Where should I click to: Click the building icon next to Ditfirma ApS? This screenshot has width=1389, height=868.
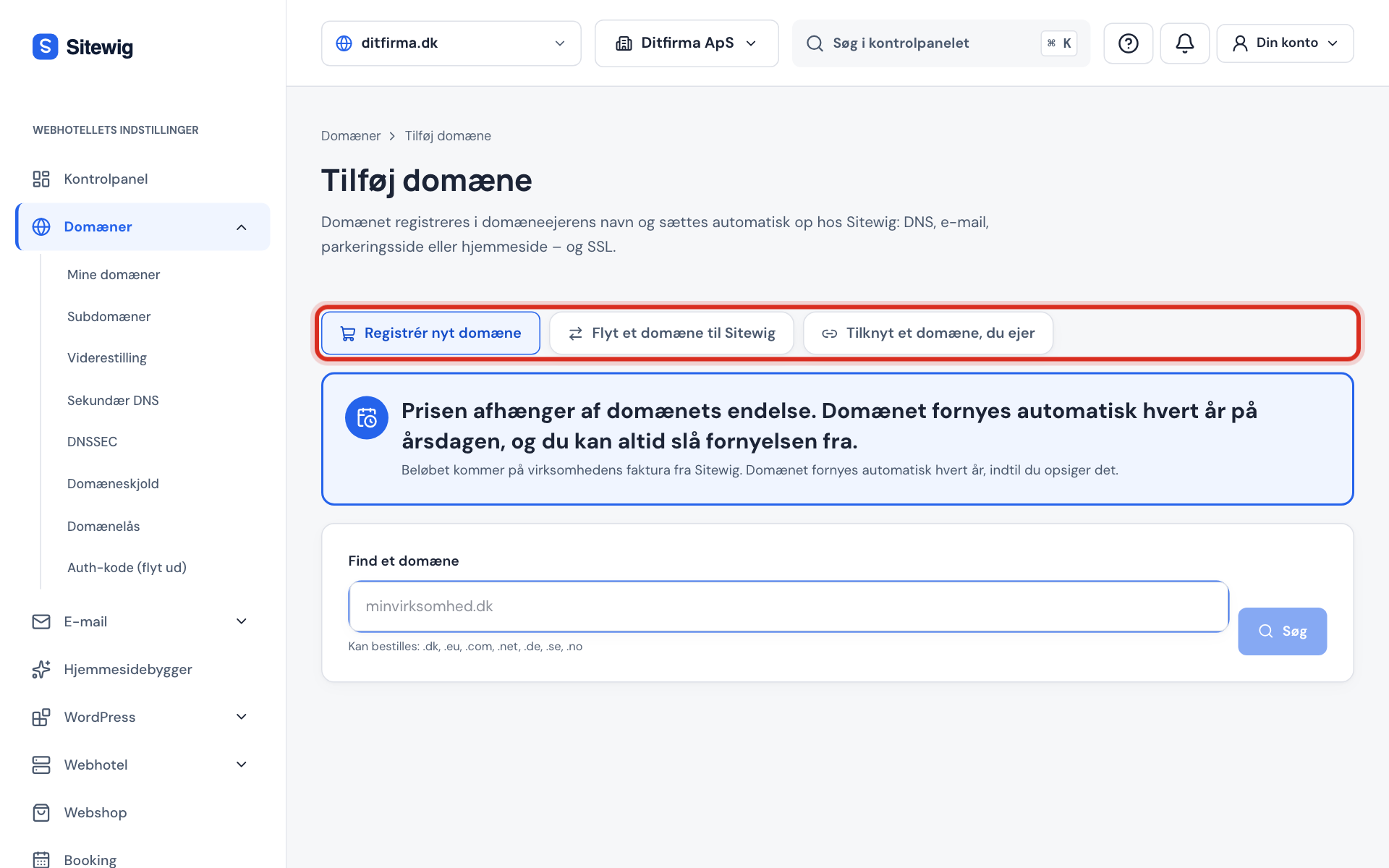624,43
